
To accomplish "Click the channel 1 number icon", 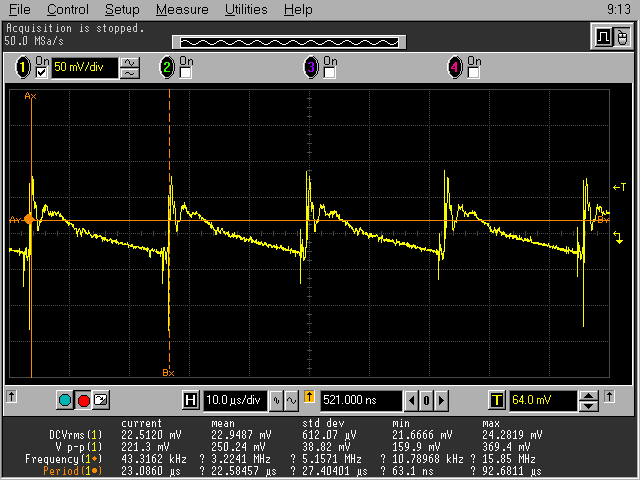I will coord(22,68).
